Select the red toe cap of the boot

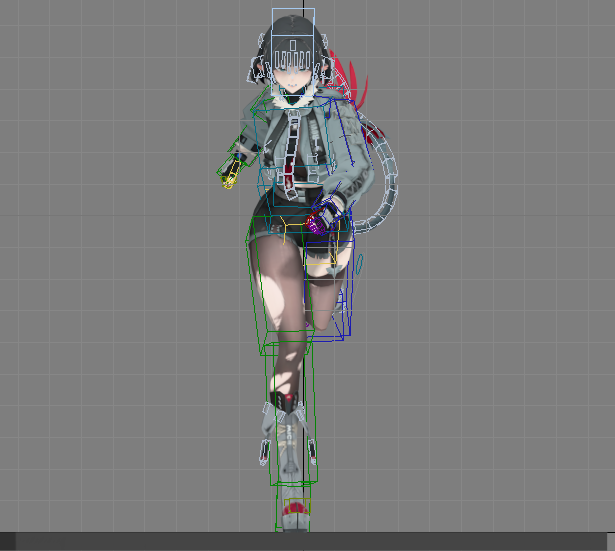pyautogui.click(x=294, y=508)
